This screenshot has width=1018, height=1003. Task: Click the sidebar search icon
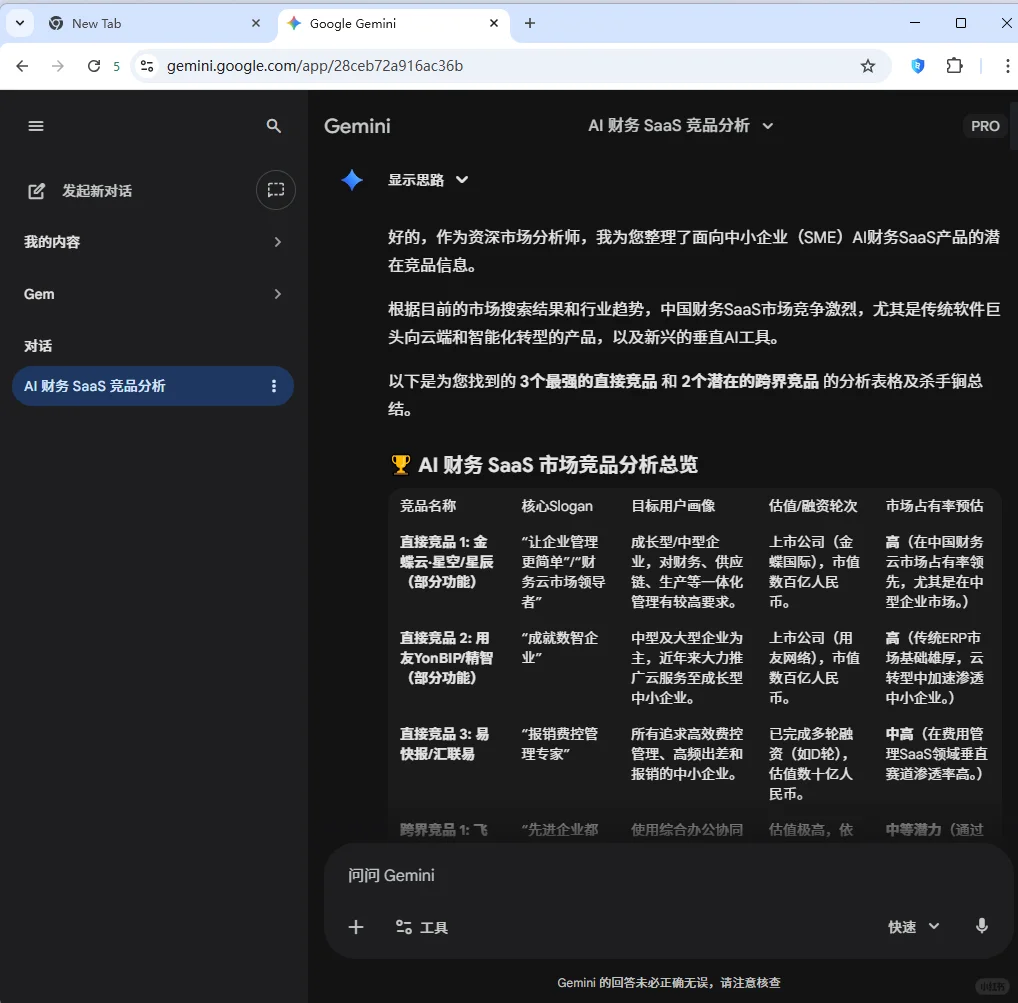pos(273,126)
